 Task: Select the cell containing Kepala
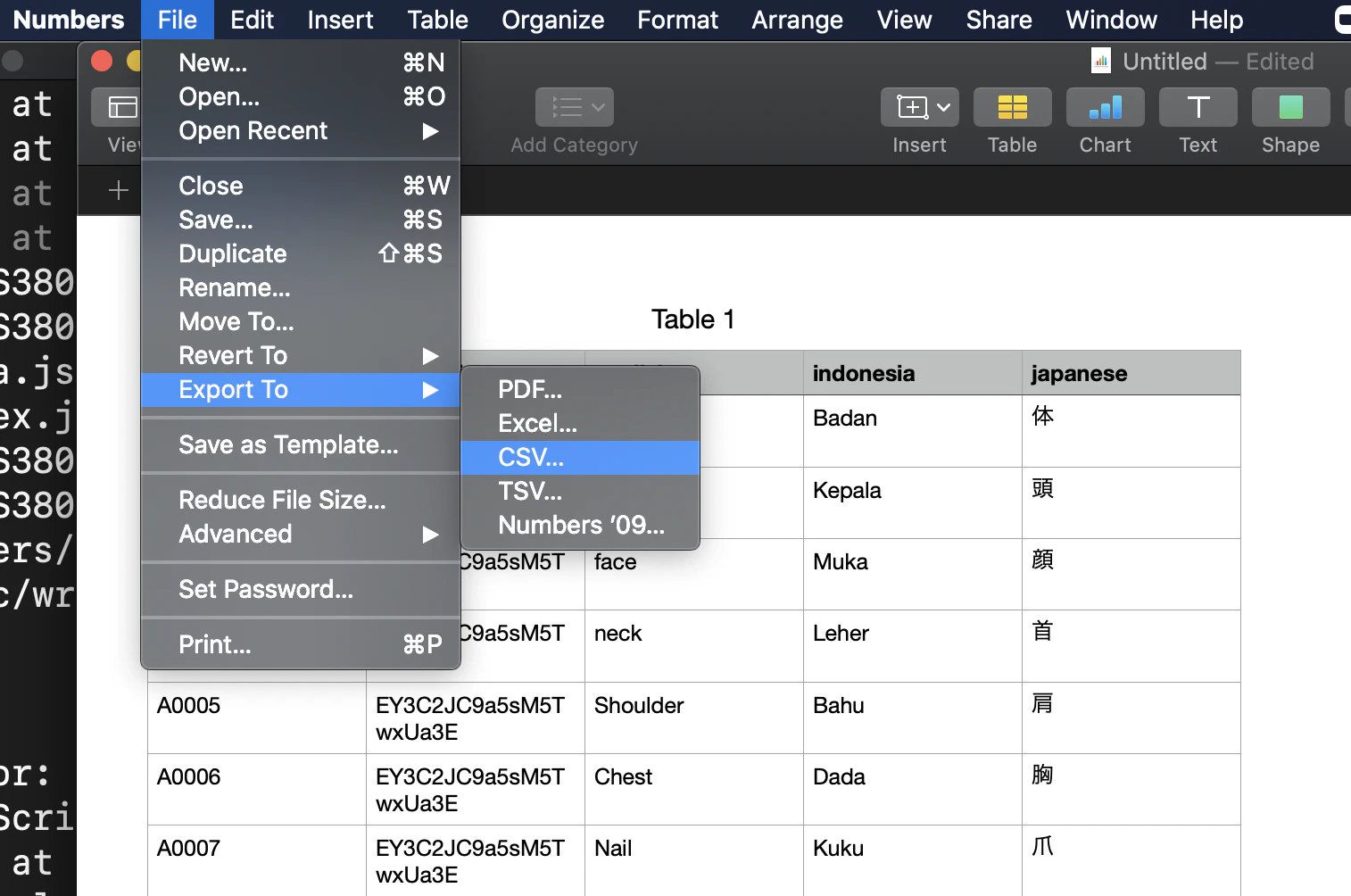coord(913,503)
